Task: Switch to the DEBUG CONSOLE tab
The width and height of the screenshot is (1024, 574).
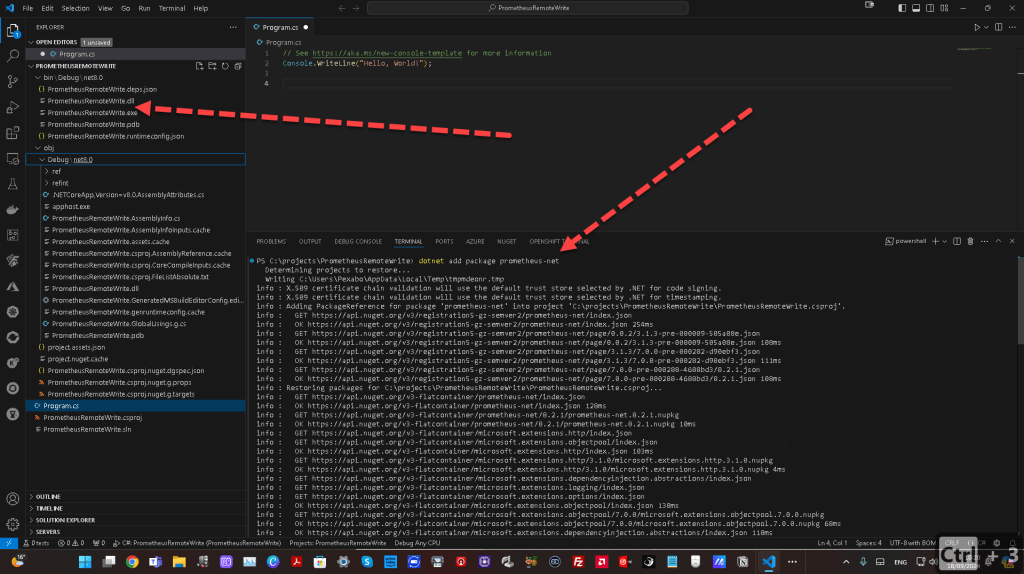Action: pos(358,242)
